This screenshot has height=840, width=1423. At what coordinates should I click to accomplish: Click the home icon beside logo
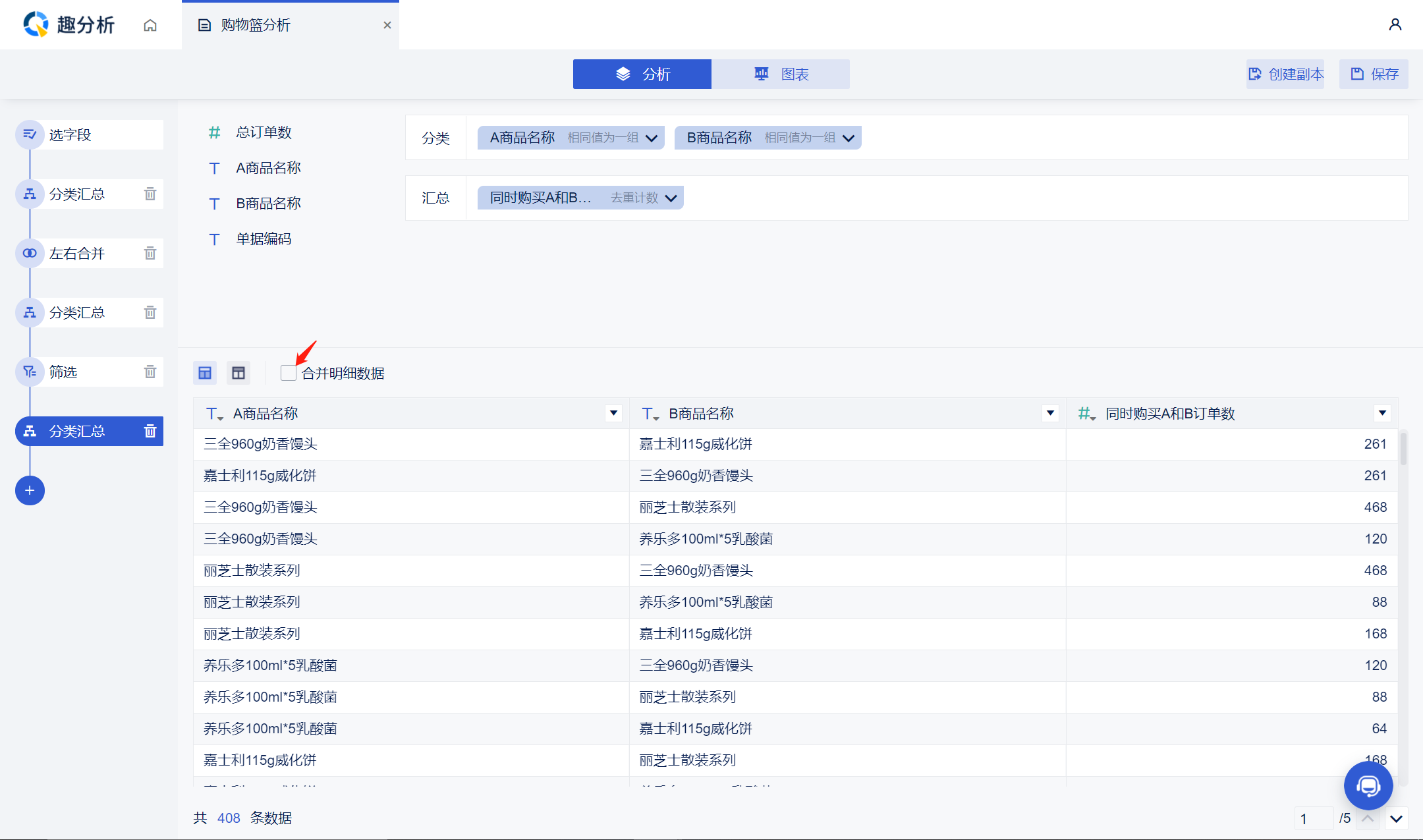150,25
